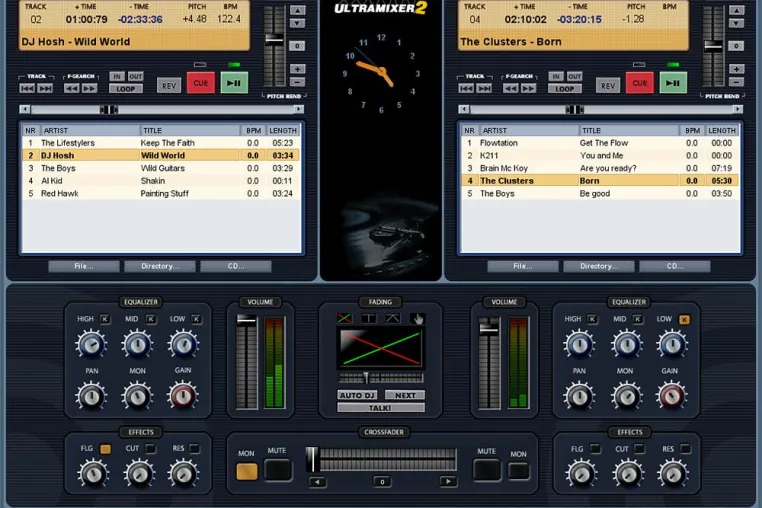Fast forward search on left deck

pyautogui.click(x=89, y=88)
